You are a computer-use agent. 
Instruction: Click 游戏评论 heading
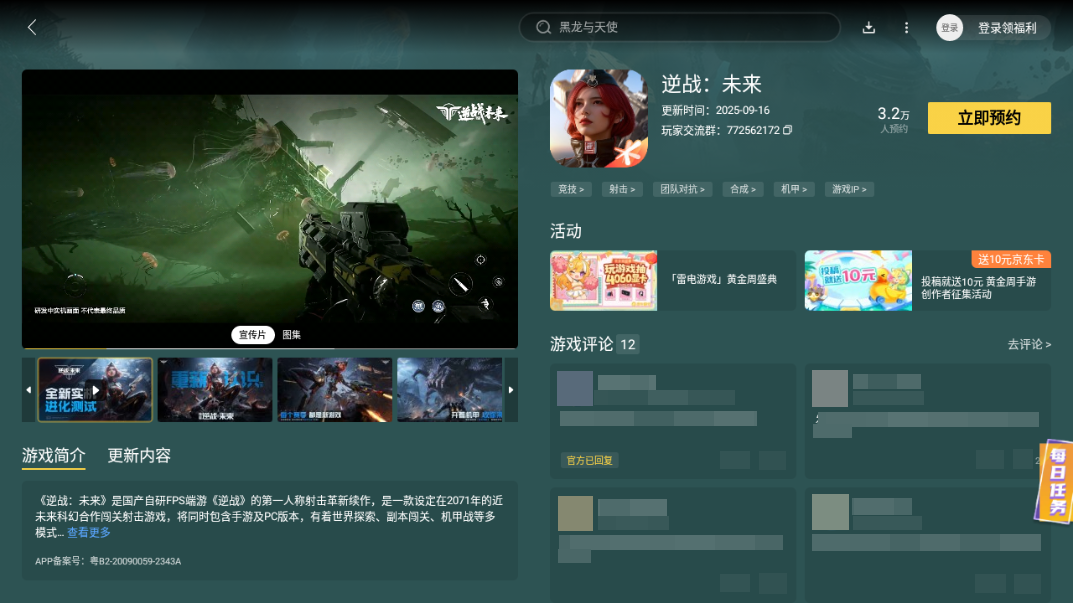(x=582, y=344)
